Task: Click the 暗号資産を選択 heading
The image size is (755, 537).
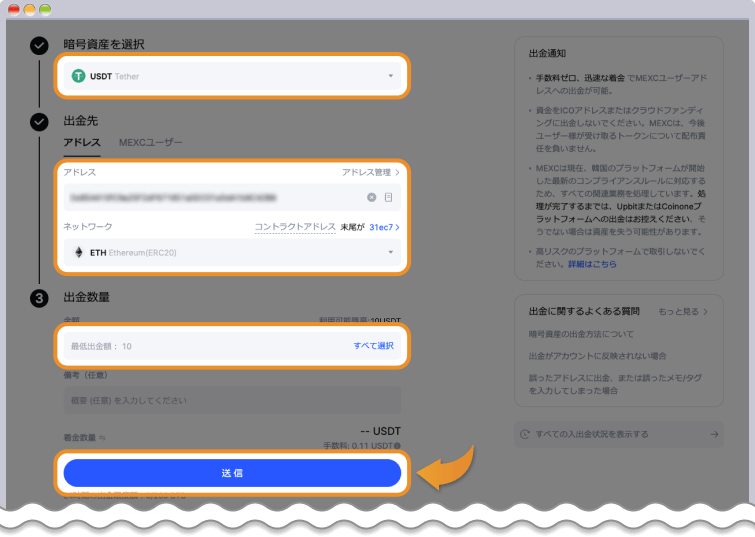Action: coord(104,44)
